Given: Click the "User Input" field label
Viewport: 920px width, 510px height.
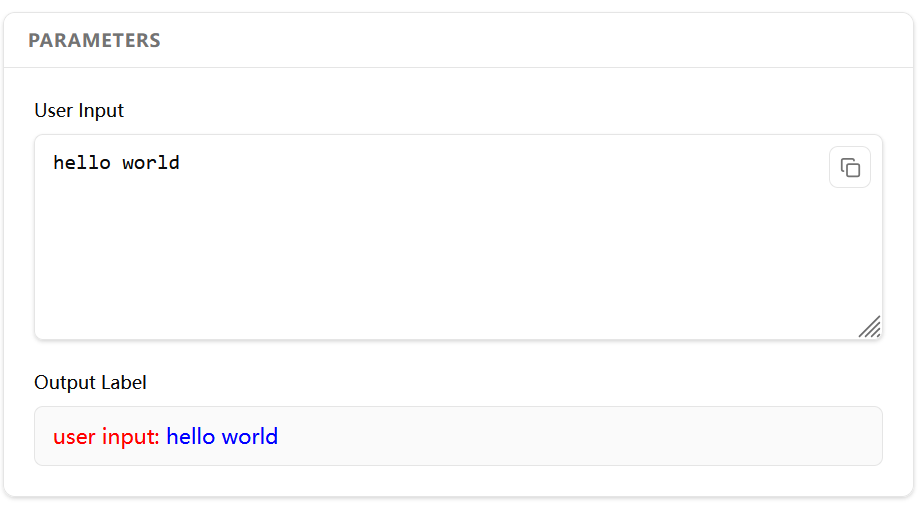Looking at the screenshot, I should coord(79,110).
